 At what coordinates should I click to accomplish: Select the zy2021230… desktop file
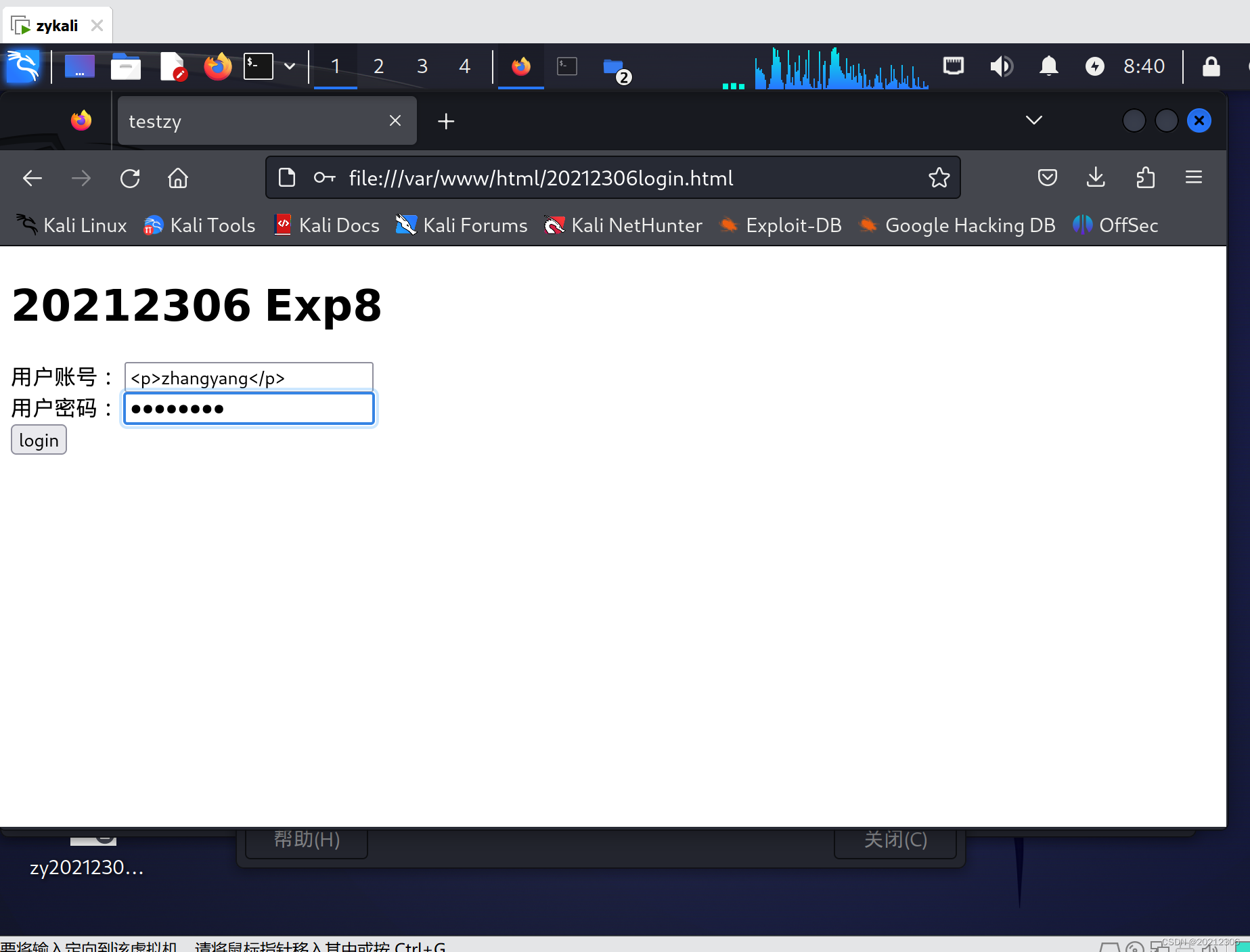[x=87, y=858]
